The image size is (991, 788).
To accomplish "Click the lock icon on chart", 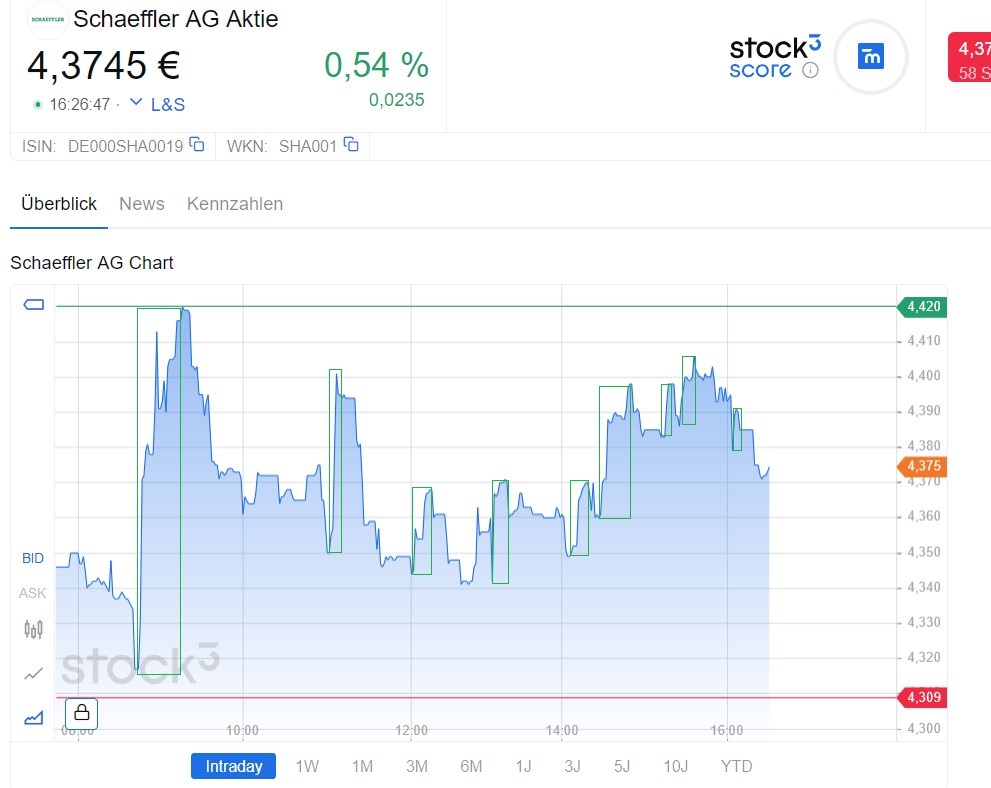I will [81, 713].
